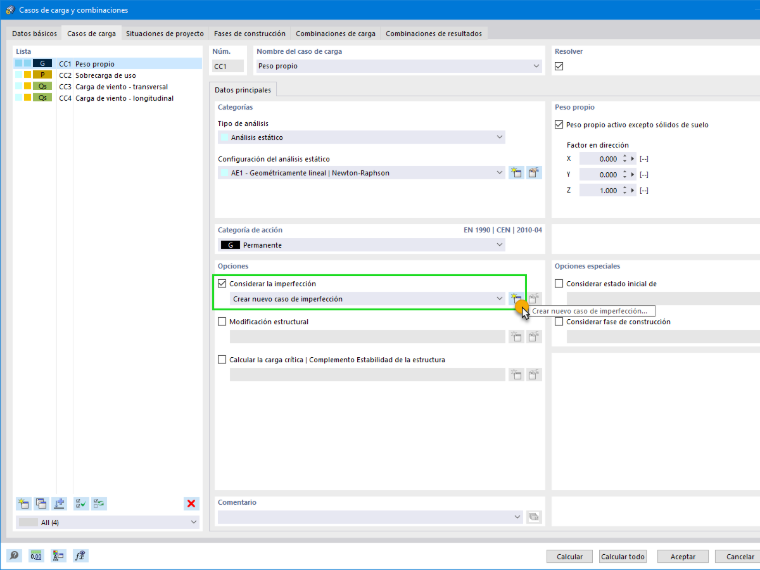Screen dimensions: 760x570
Task: Select CC2 Sobrecarga de uso row
Action: 108,75
